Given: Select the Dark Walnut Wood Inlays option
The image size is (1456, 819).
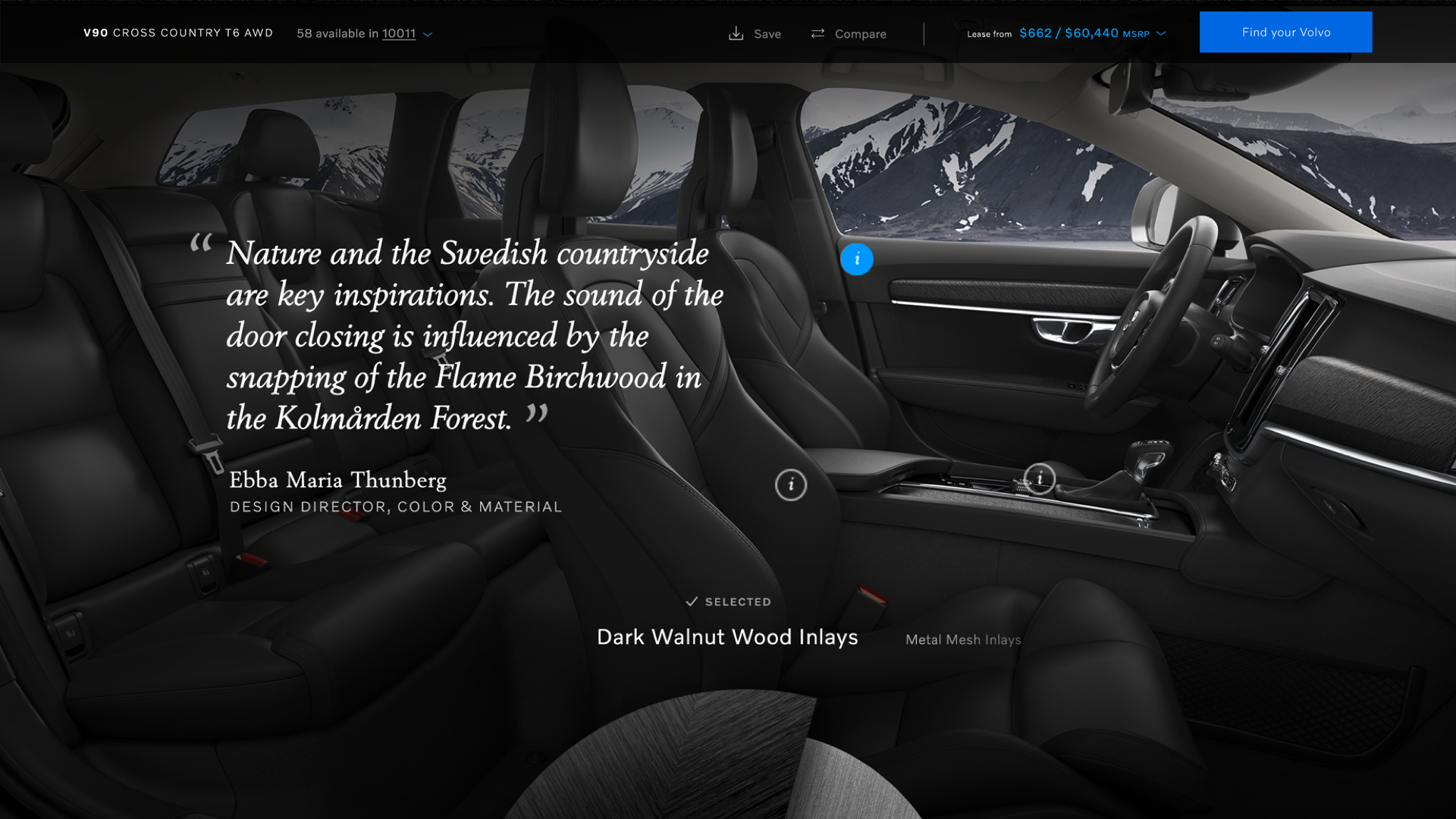Looking at the screenshot, I should [x=727, y=637].
